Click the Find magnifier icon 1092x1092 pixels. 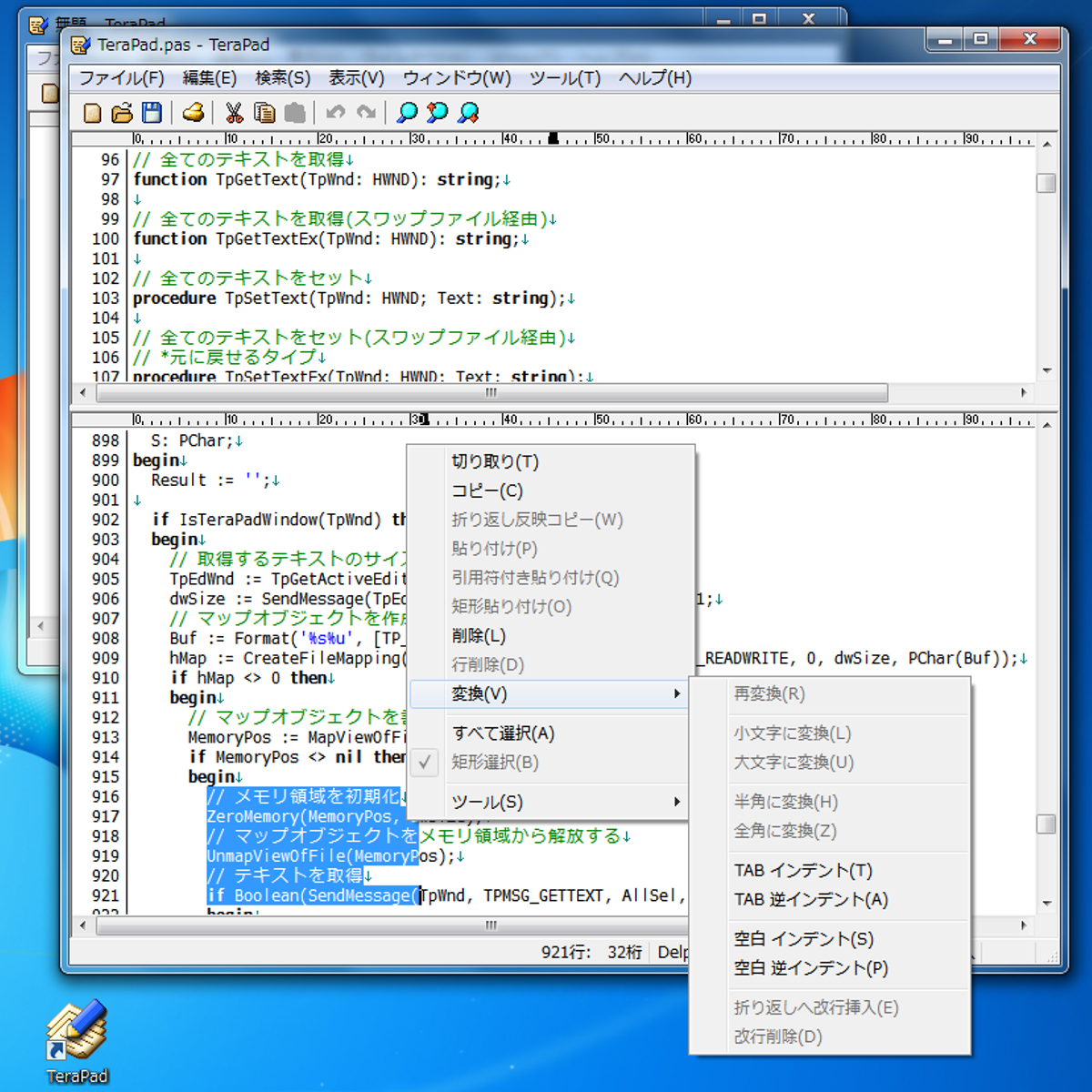click(x=408, y=113)
